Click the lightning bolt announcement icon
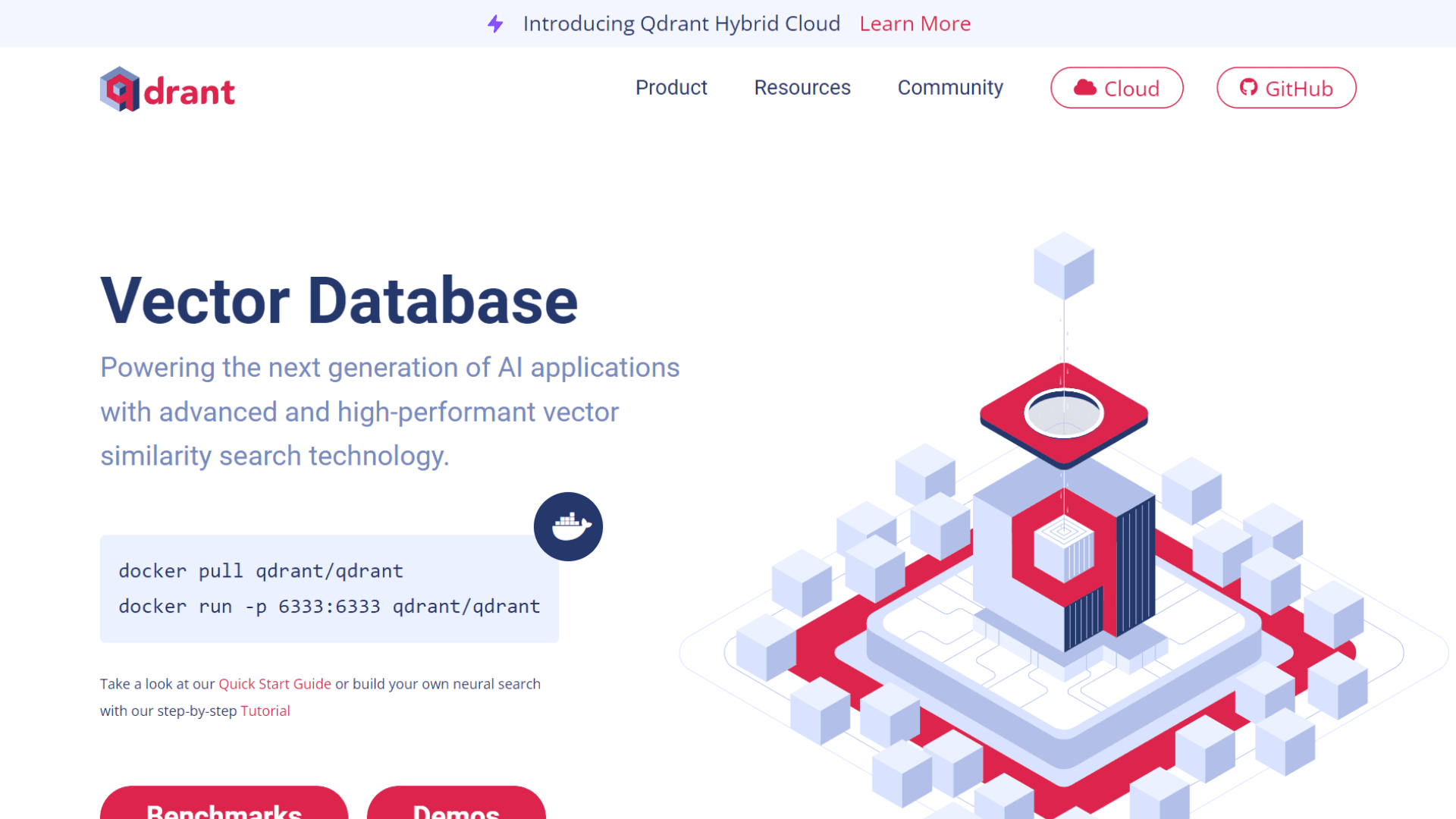 [495, 24]
